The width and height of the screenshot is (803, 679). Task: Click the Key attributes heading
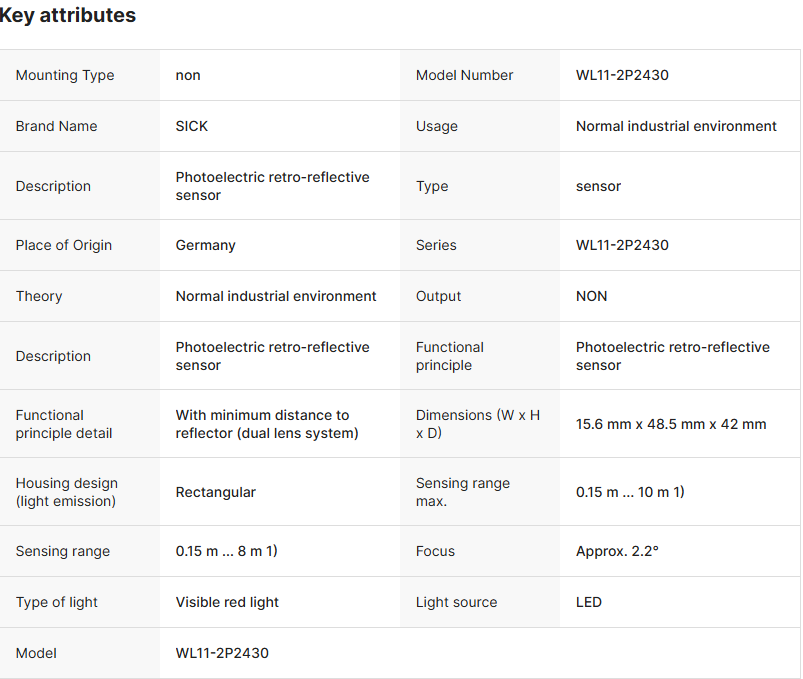pyautogui.click(x=68, y=16)
